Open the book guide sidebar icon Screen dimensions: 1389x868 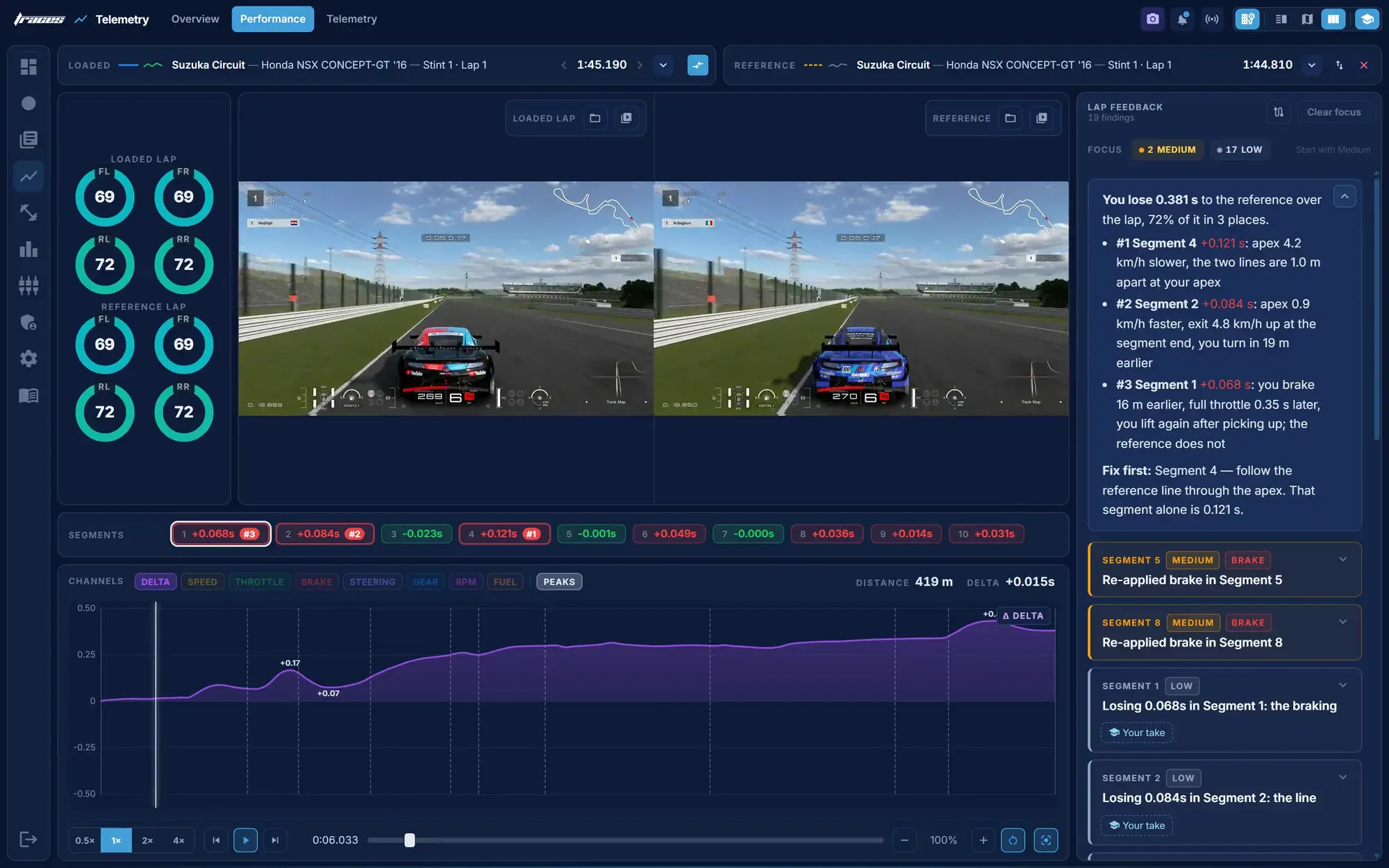(28, 395)
